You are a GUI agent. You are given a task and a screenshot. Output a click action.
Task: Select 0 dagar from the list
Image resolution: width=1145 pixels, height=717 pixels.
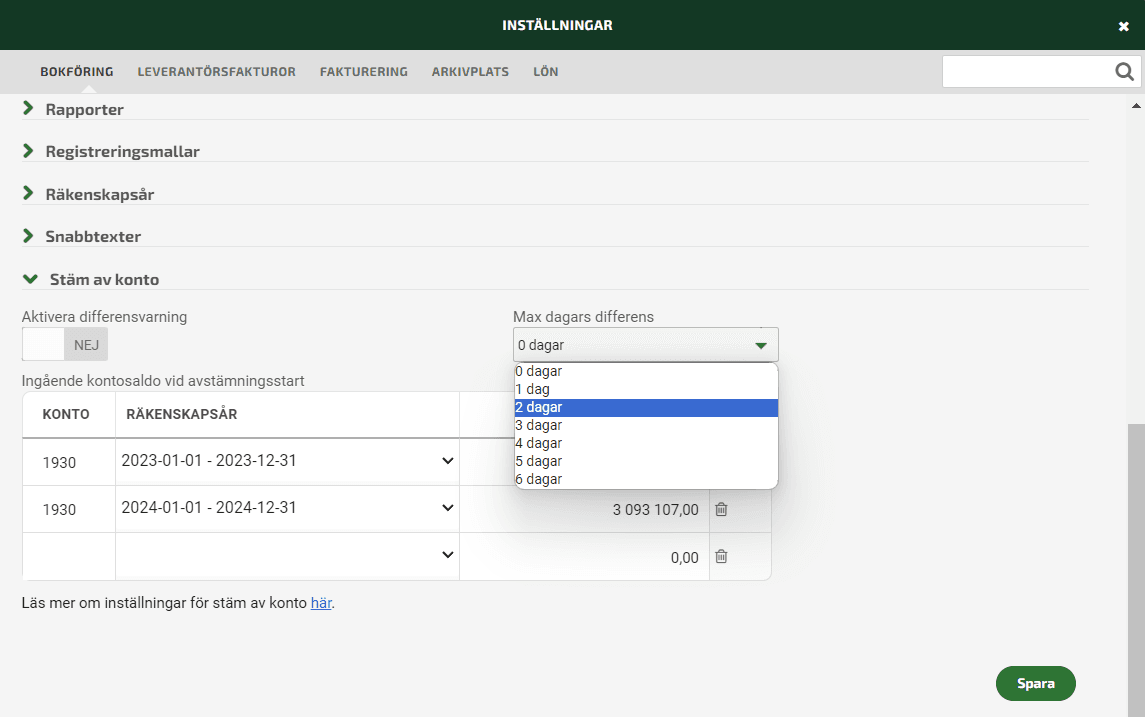[x=646, y=372]
